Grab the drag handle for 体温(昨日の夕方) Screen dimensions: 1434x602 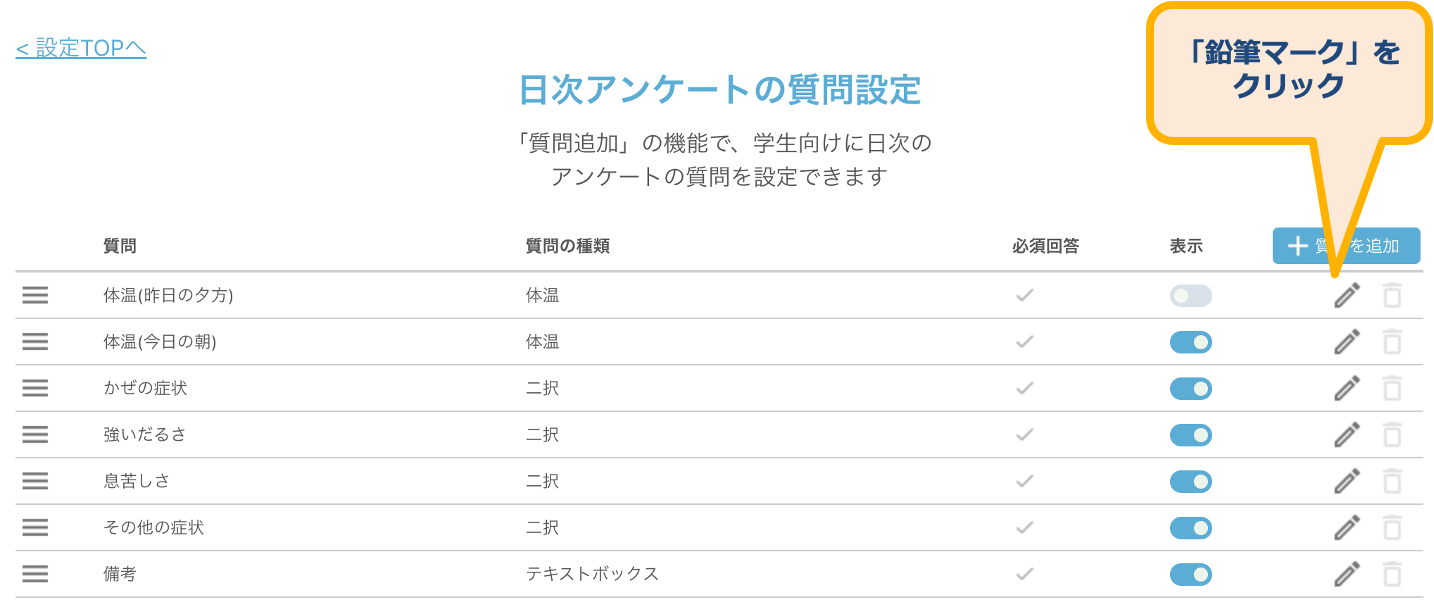pyautogui.click(x=35, y=296)
